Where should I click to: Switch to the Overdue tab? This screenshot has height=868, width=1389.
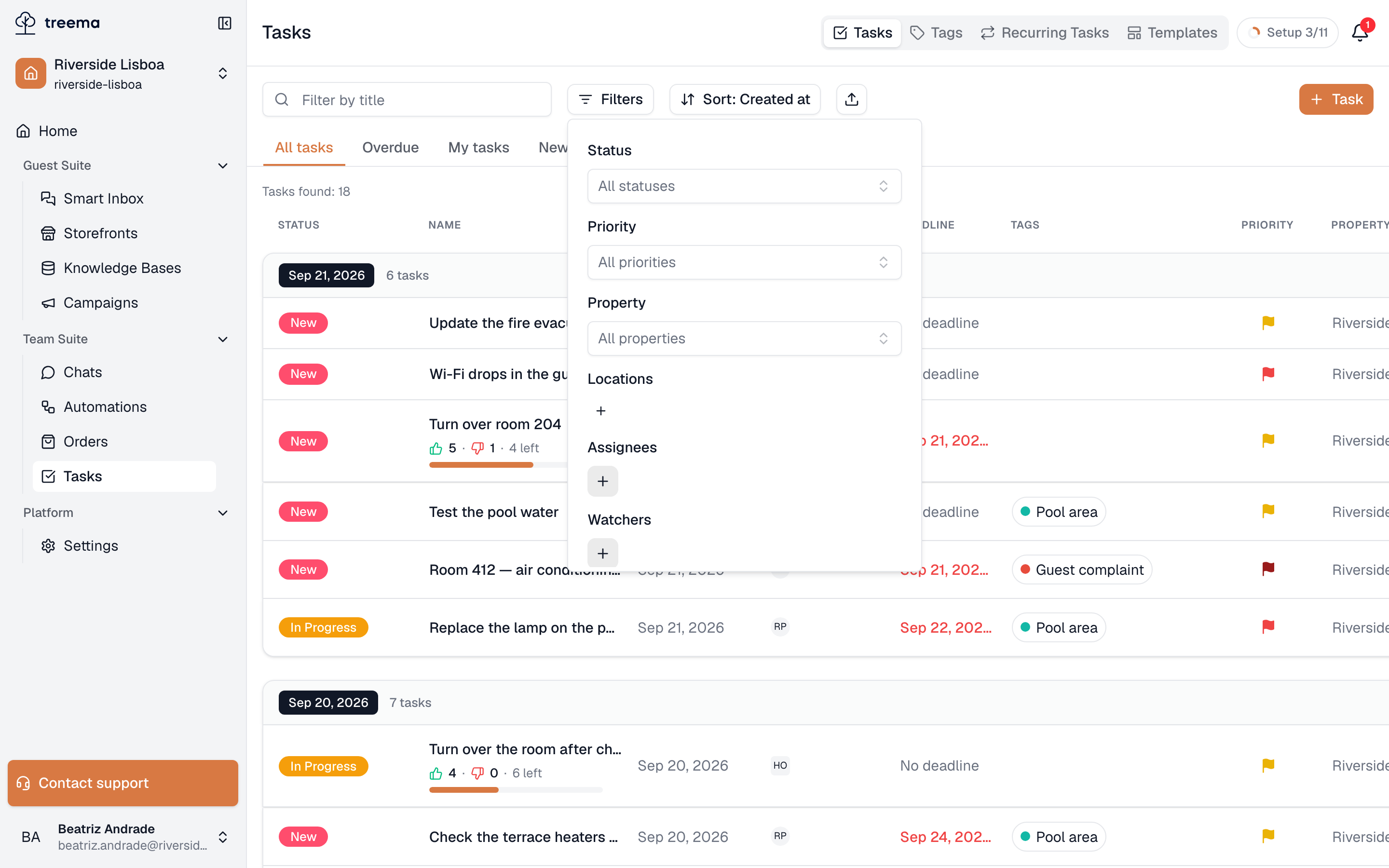390,148
